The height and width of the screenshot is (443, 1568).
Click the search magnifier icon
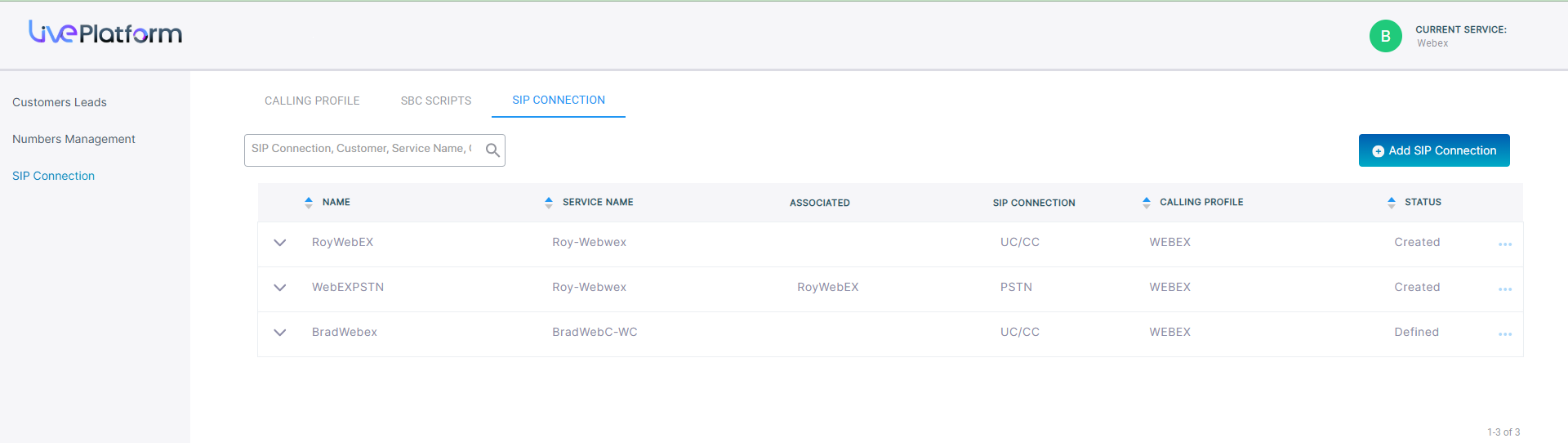tap(492, 150)
